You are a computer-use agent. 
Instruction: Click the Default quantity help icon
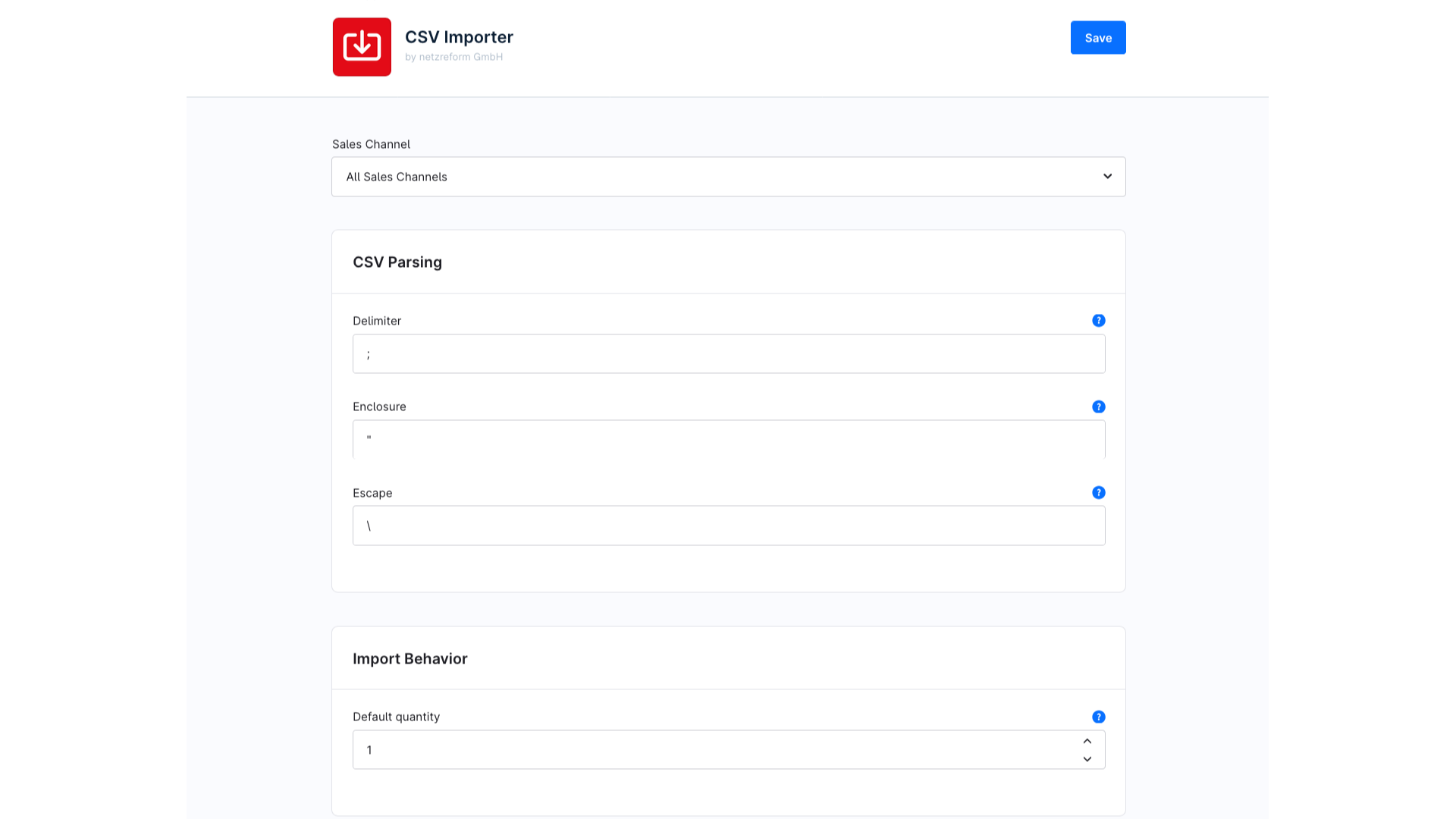point(1098,717)
